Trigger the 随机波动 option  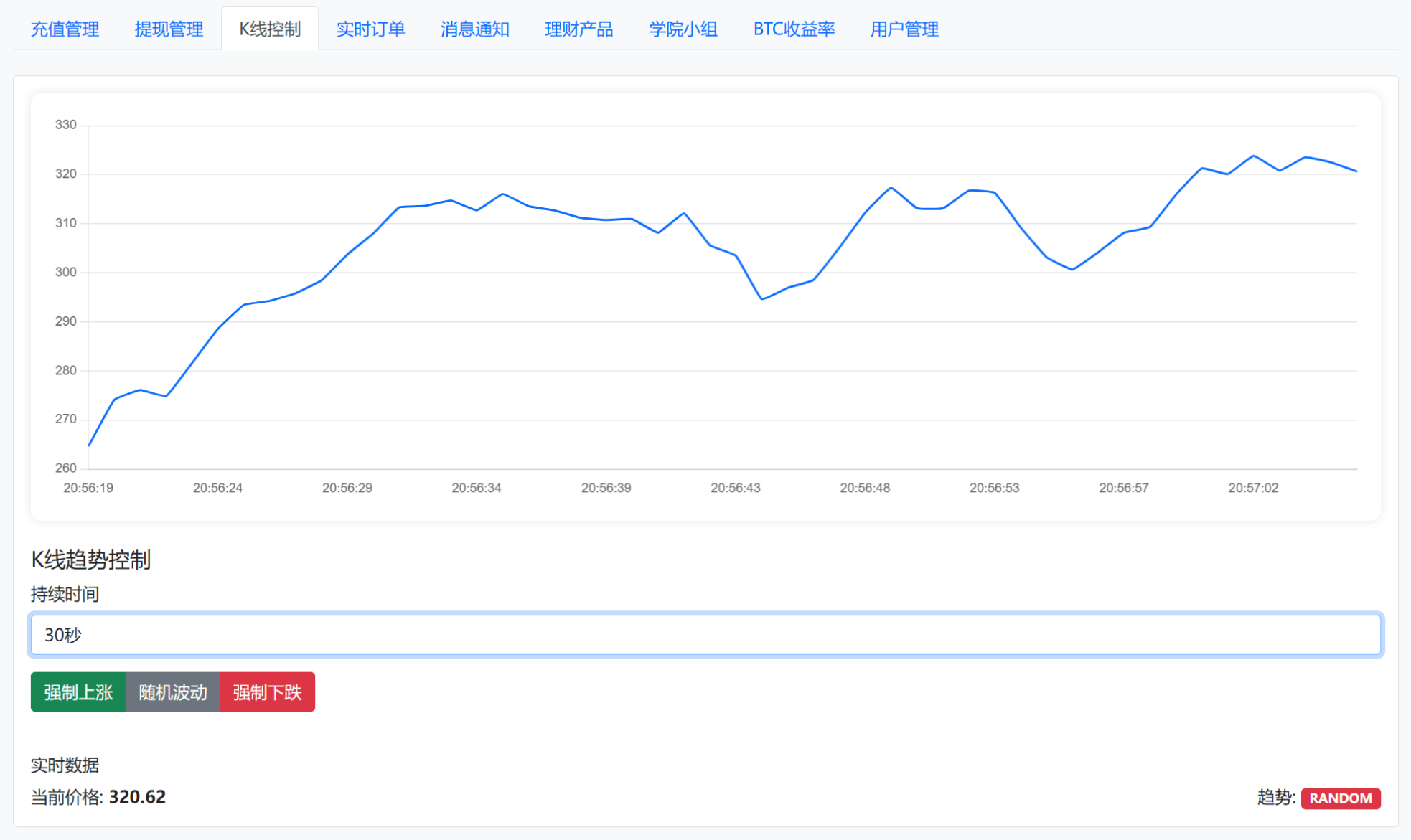(172, 692)
